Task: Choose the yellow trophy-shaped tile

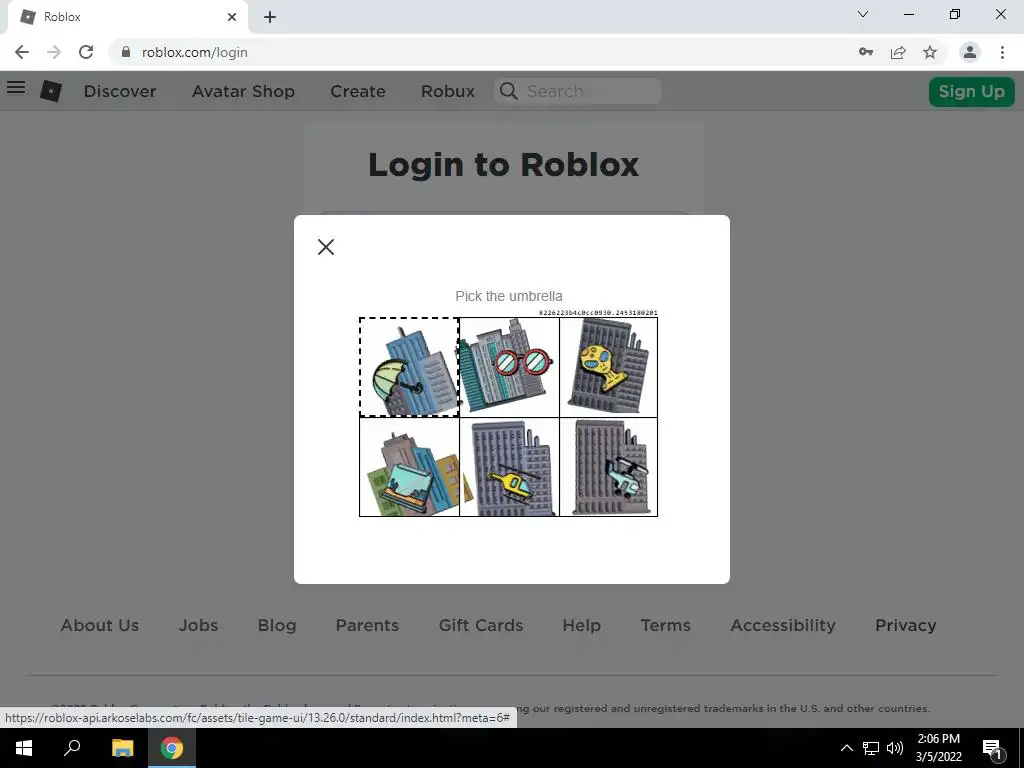Action: [x=609, y=367]
